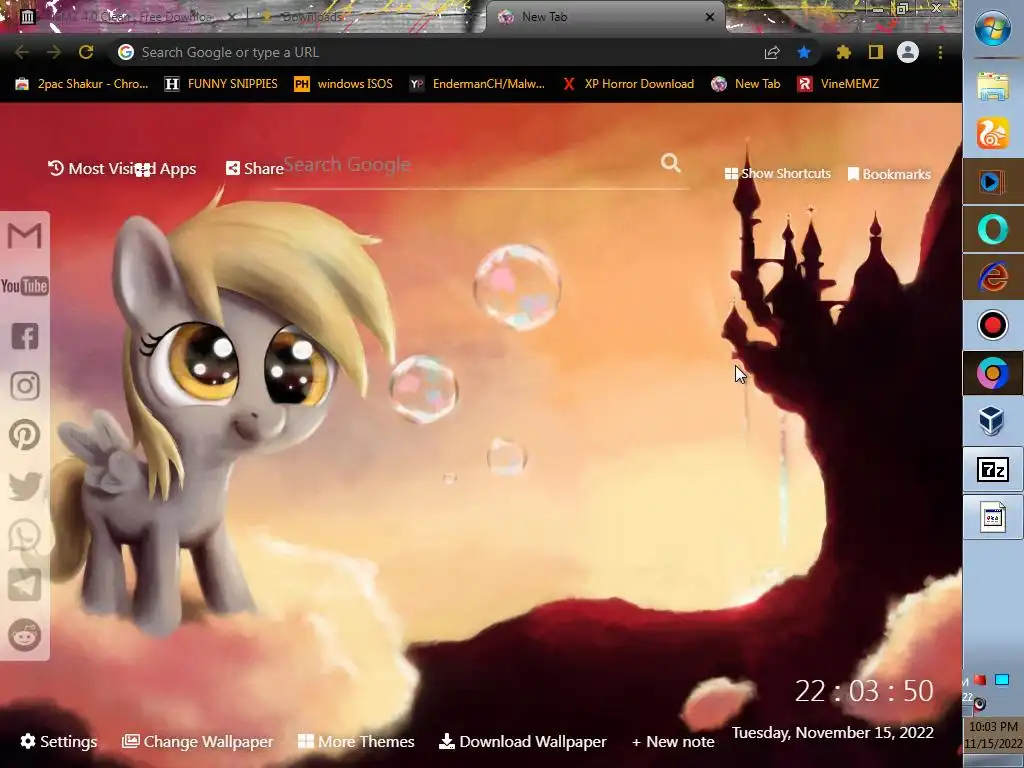Image resolution: width=1024 pixels, height=768 pixels.
Task: Click the address bar URL field
Action: (438, 52)
